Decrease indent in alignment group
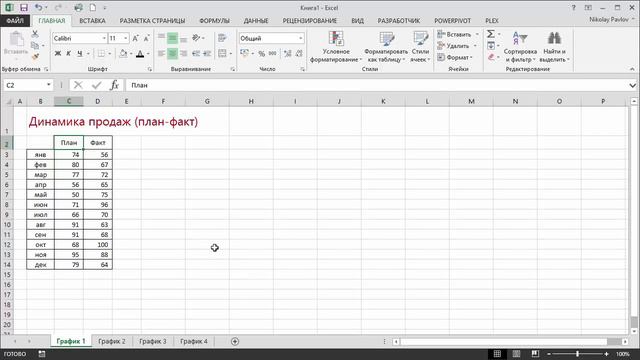The width and height of the screenshot is (640, 360). [196, 53]
